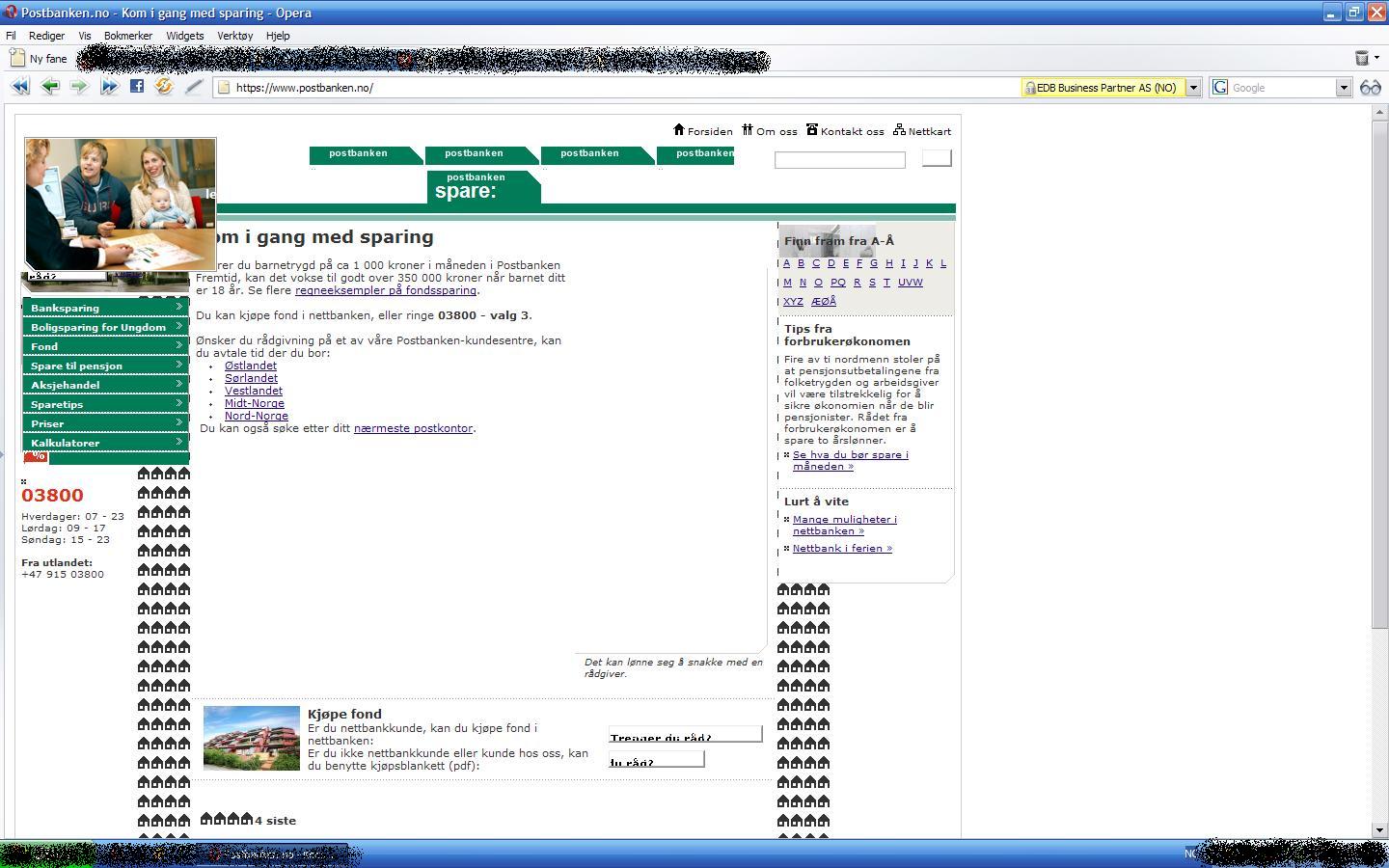The image size is (1389, 868).
Task: Open UVW in A-Å index
Action: (911, 283)
